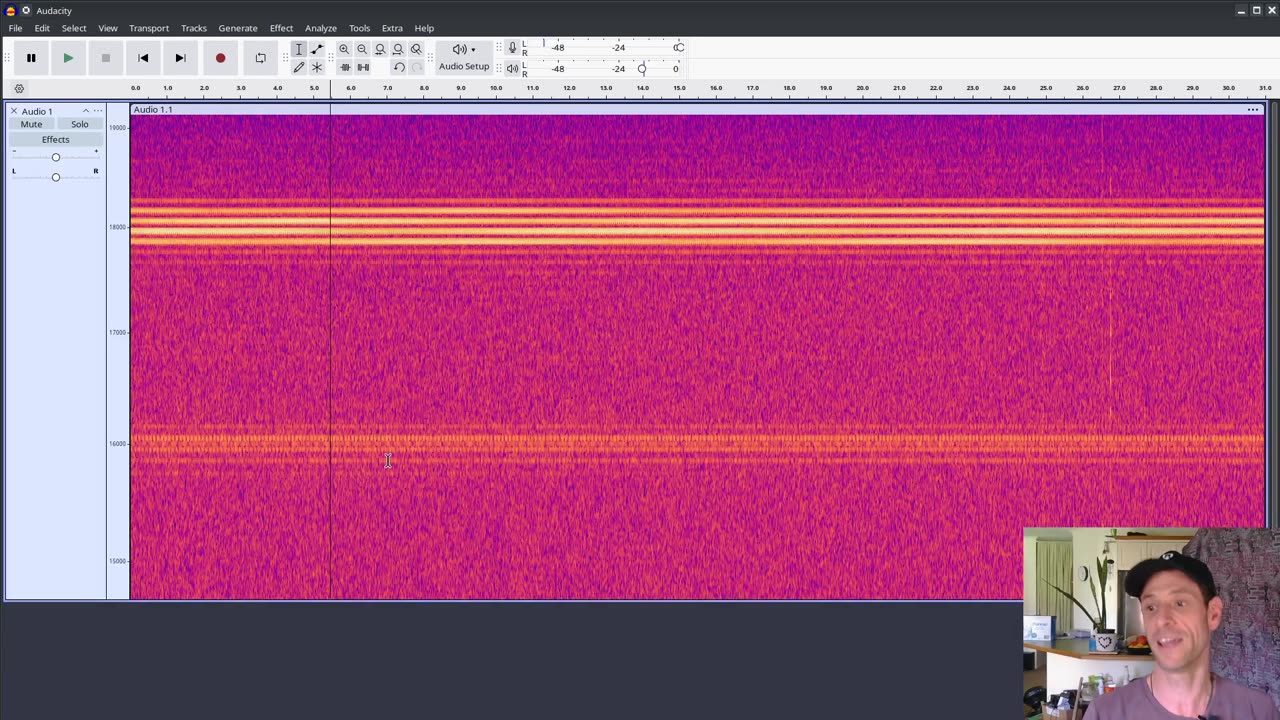This screenshot has height=720, width=1280.
Task: Open the View menu
Action: [x=107, y=28]
